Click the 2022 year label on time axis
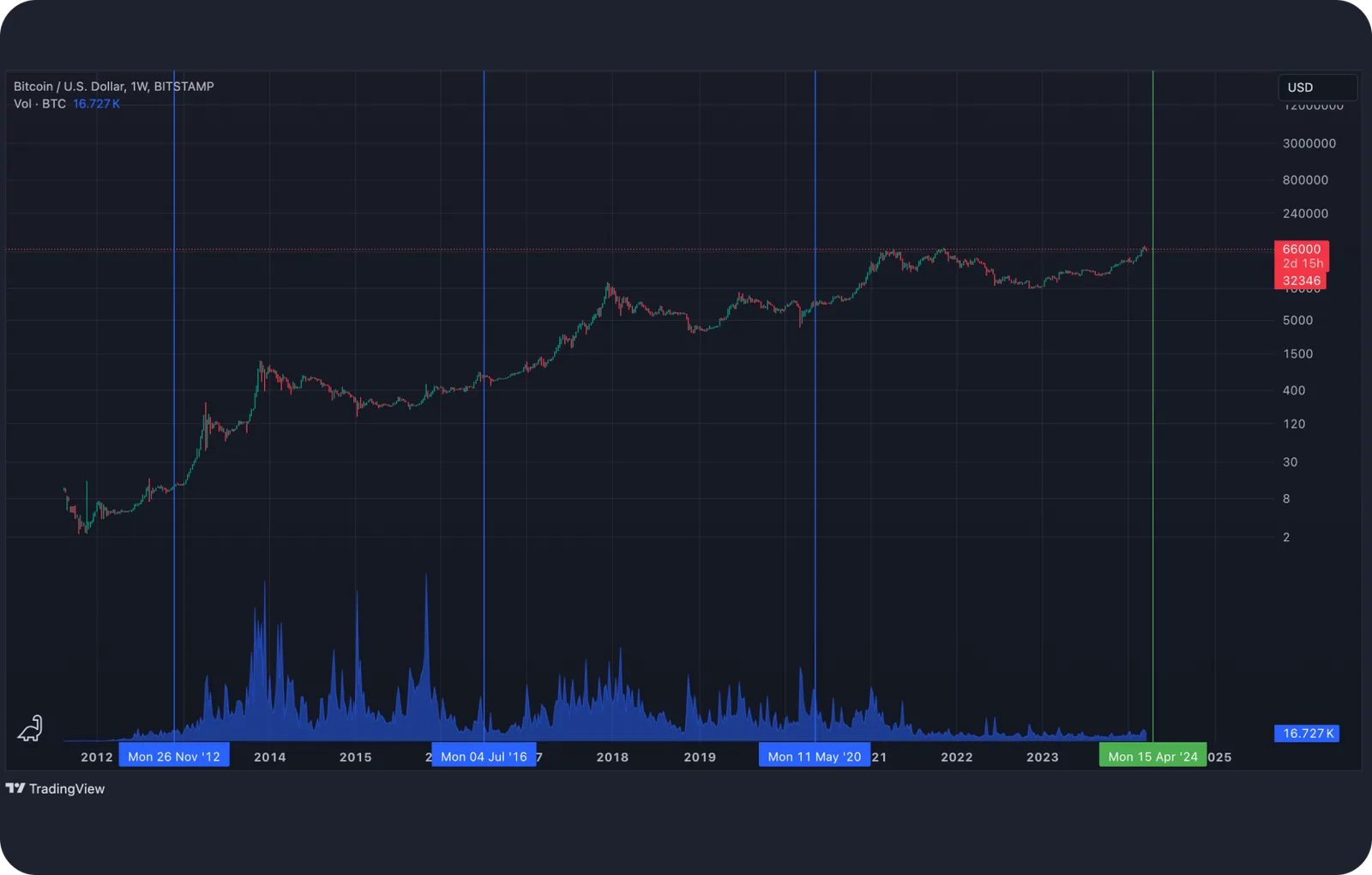This screenshot has width=1372, height=875. click(957, 757)
